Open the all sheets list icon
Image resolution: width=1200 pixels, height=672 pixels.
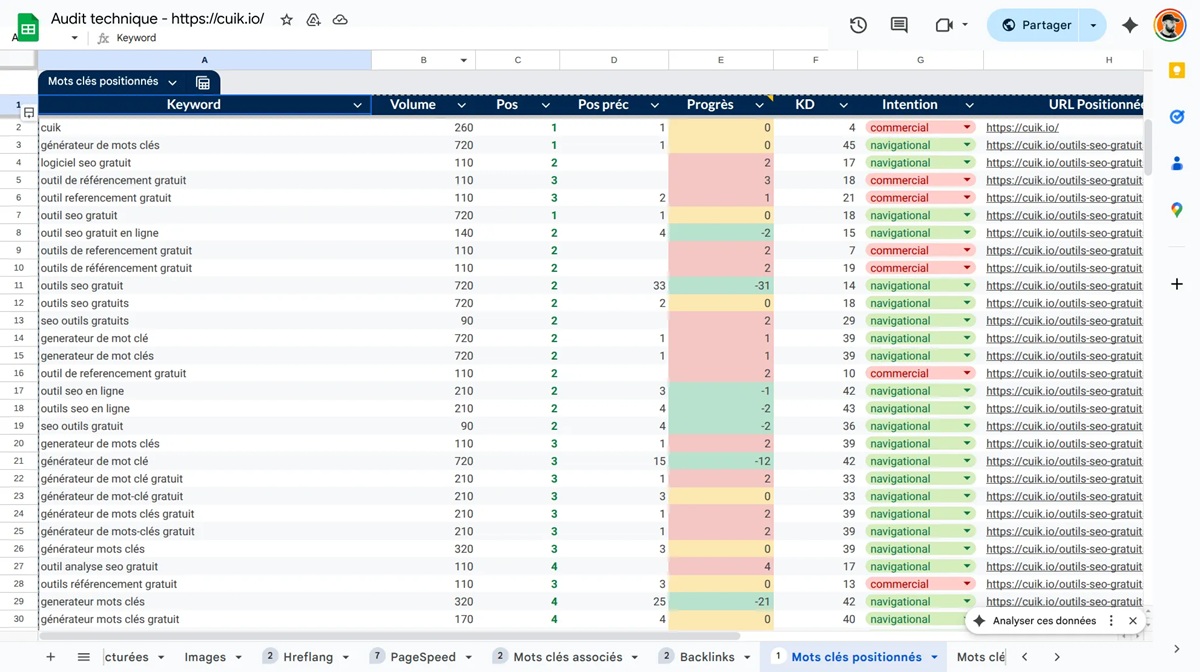click(84, 657)
